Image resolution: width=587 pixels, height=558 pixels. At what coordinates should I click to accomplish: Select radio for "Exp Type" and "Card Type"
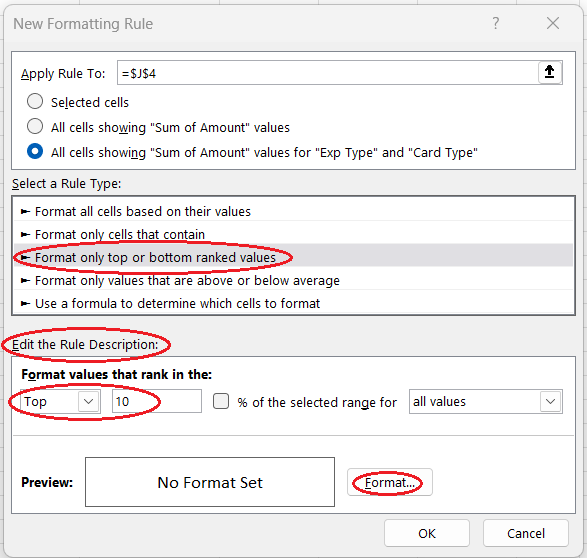[x=35, y=152]
